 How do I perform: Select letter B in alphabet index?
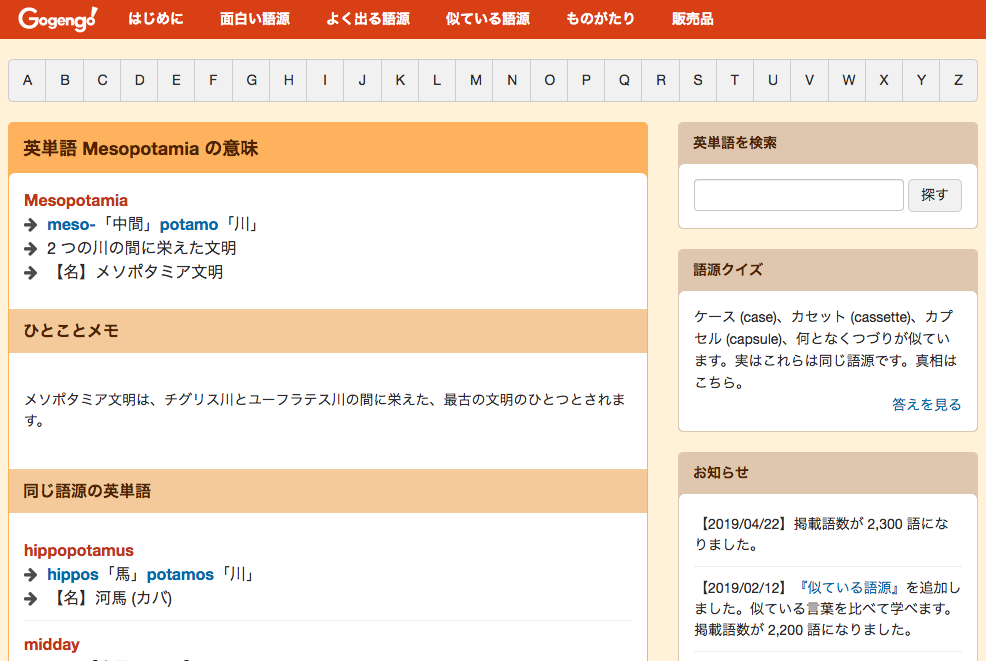pos(65,81)
